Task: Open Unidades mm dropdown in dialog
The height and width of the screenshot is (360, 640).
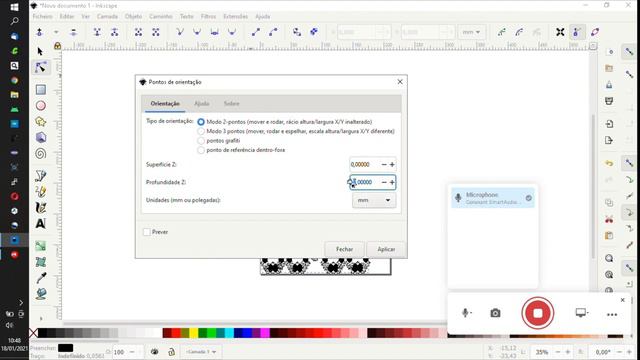Action: tap(374, 200)
